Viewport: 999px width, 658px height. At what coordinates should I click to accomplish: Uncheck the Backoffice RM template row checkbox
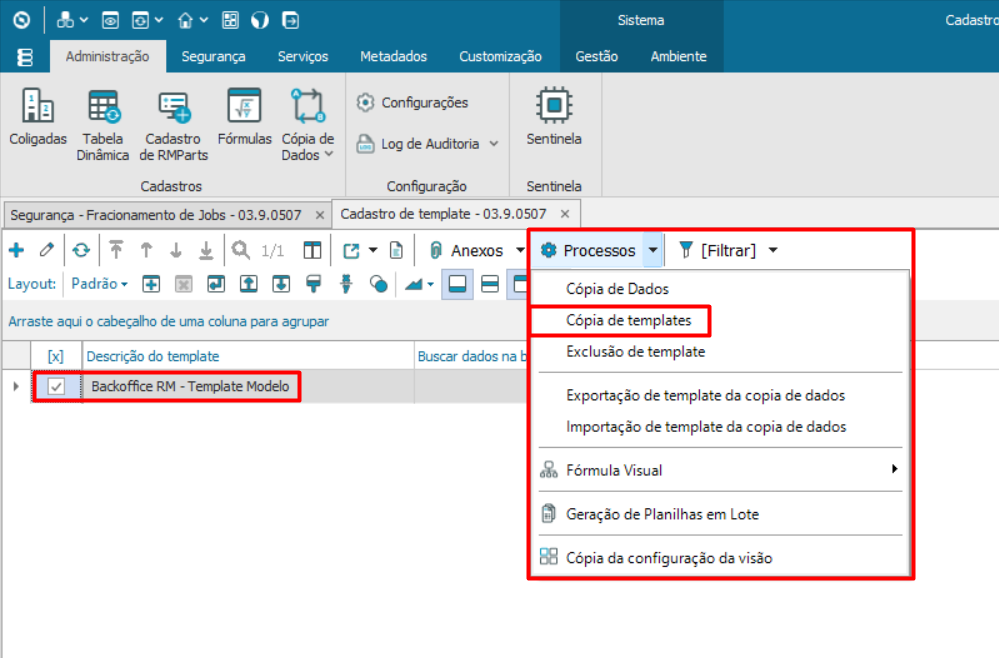point(57,386)
